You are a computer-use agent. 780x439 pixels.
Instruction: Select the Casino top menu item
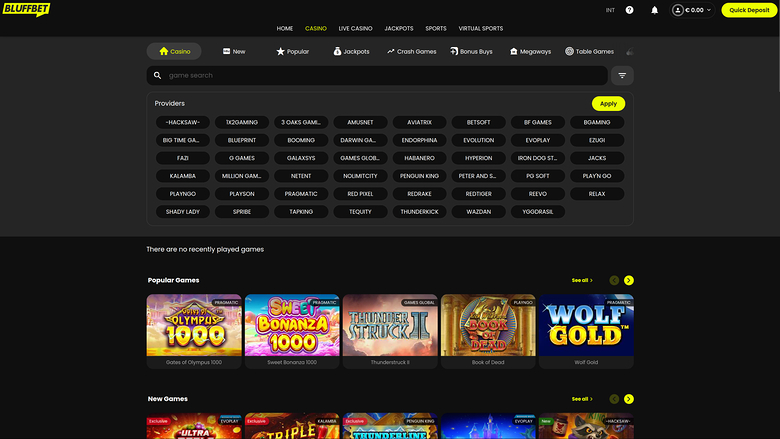316,28
